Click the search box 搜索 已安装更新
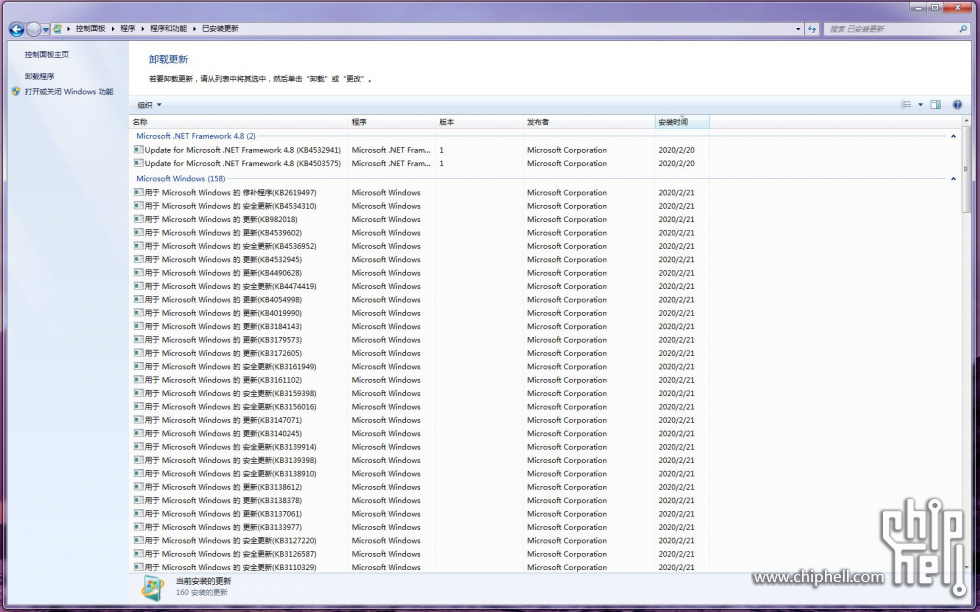This screenshot has width=980, height=612. coord(891,29)
